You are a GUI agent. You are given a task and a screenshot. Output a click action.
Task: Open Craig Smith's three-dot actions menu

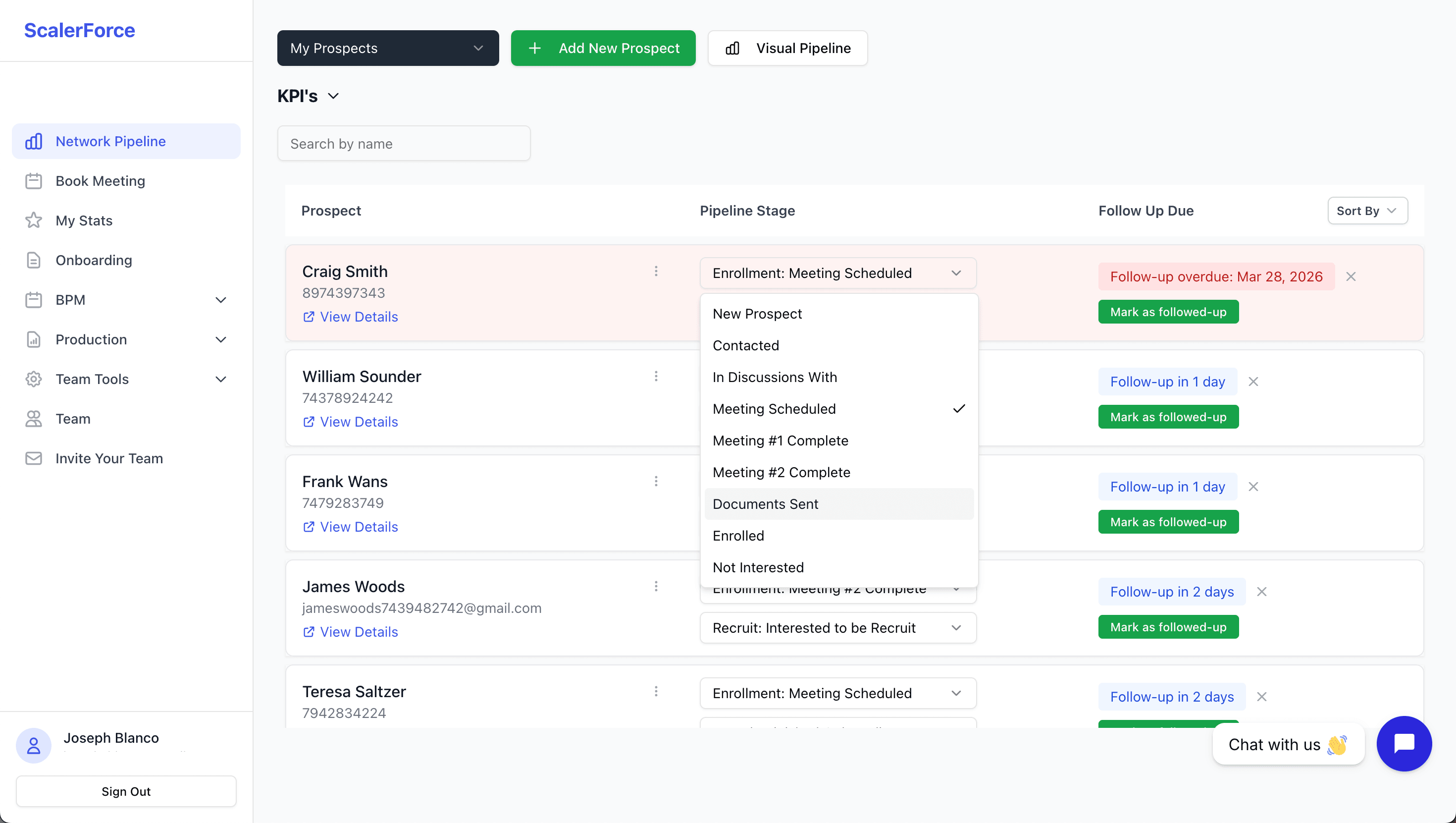(656, 272)
